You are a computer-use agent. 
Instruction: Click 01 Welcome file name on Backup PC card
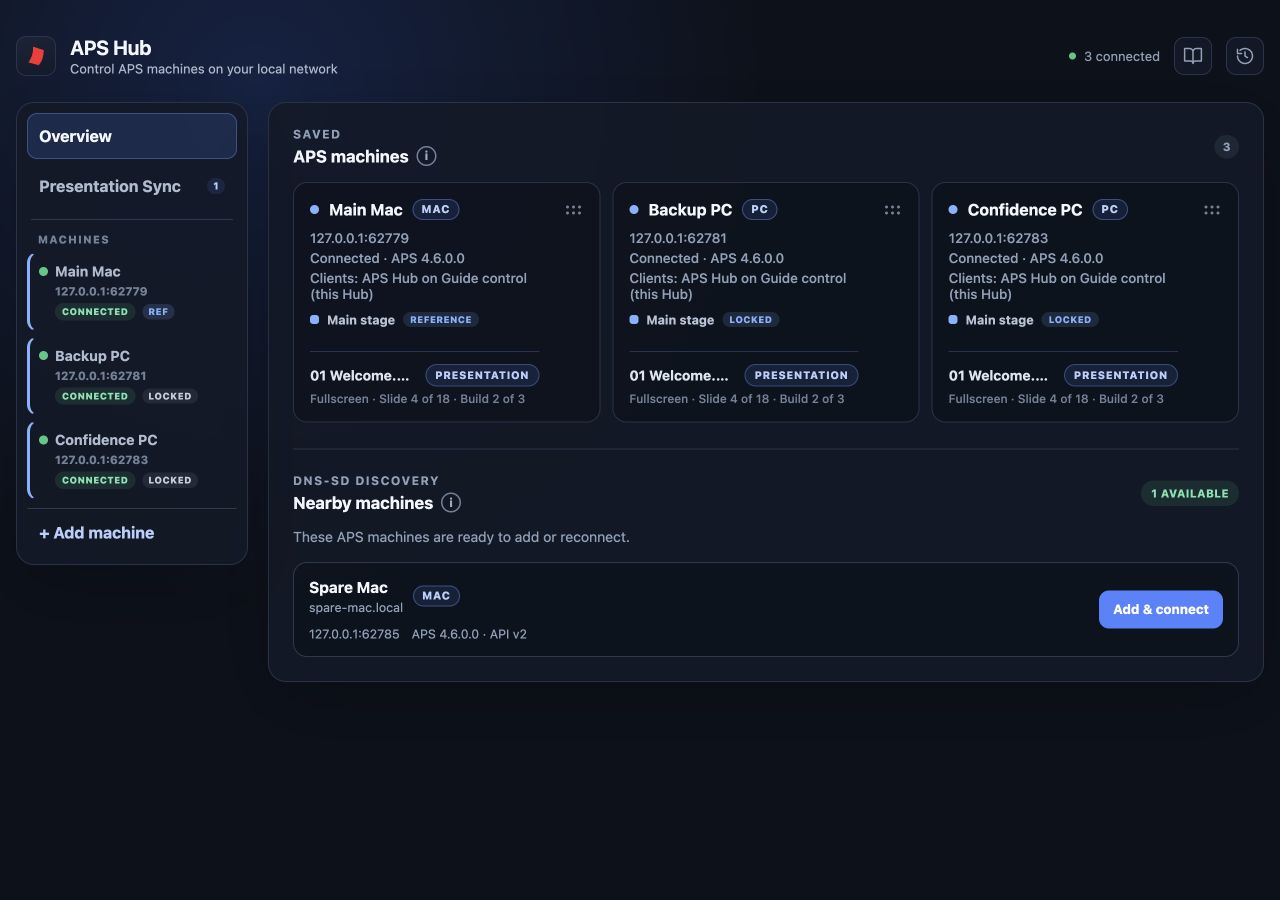pyautogui.click(x=679, y=376)
